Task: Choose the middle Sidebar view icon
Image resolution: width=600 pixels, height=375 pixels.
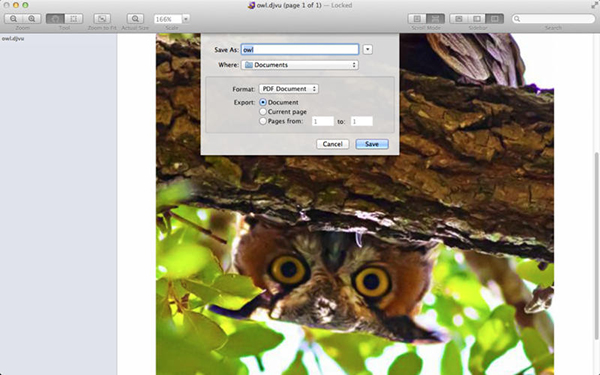Action: coord(477,18)
